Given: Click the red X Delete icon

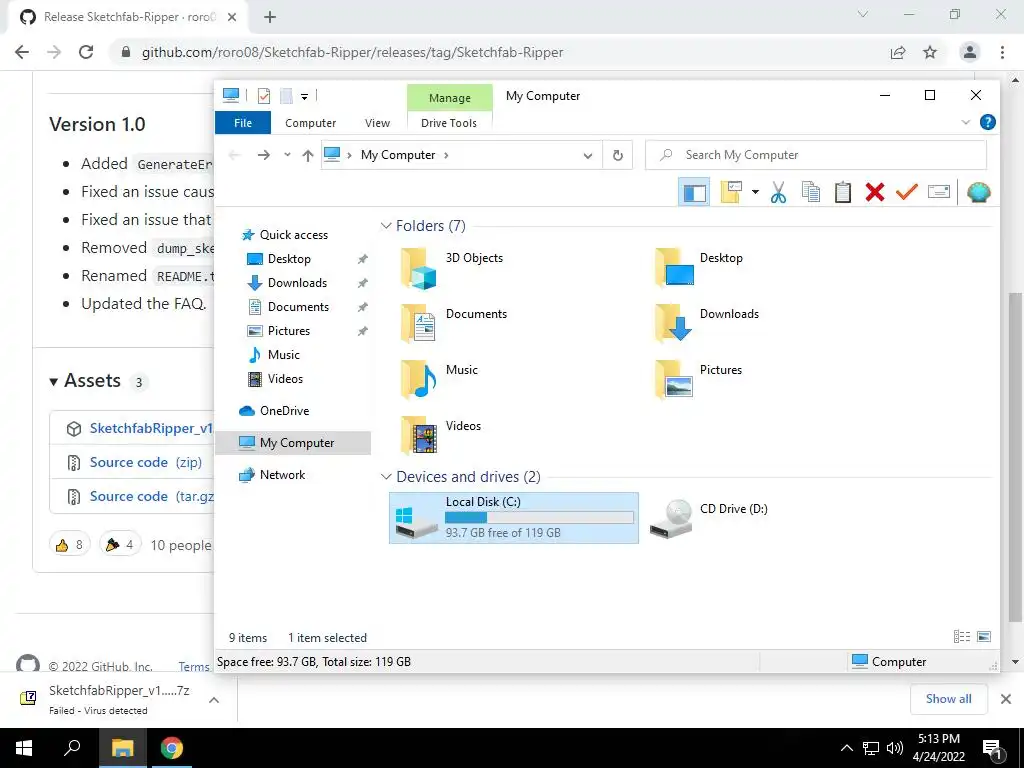Looking at the screenshot, I should point(874,193).
